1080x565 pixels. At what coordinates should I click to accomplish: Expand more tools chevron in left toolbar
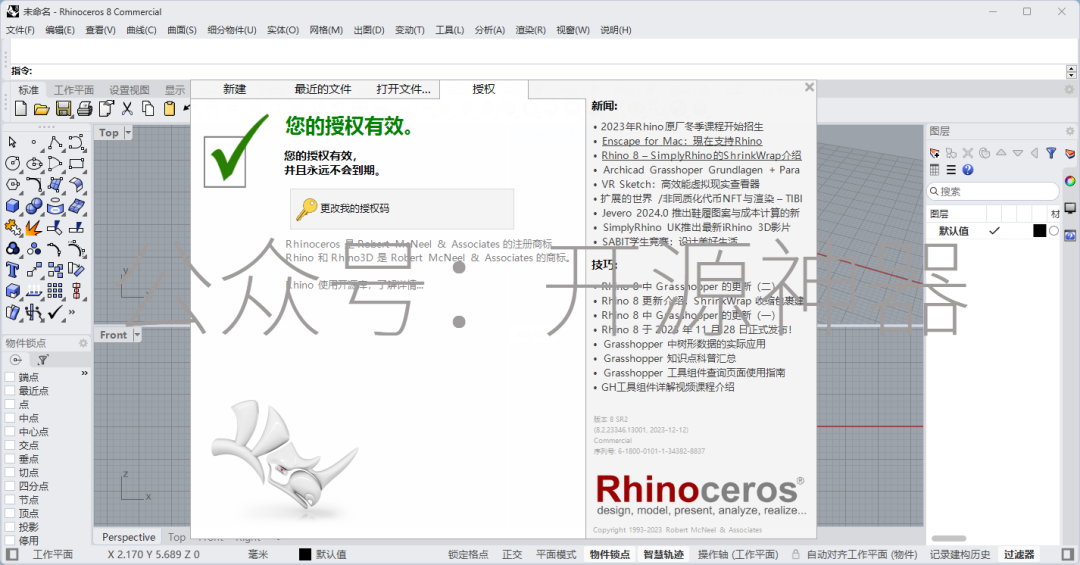(72, 312)
